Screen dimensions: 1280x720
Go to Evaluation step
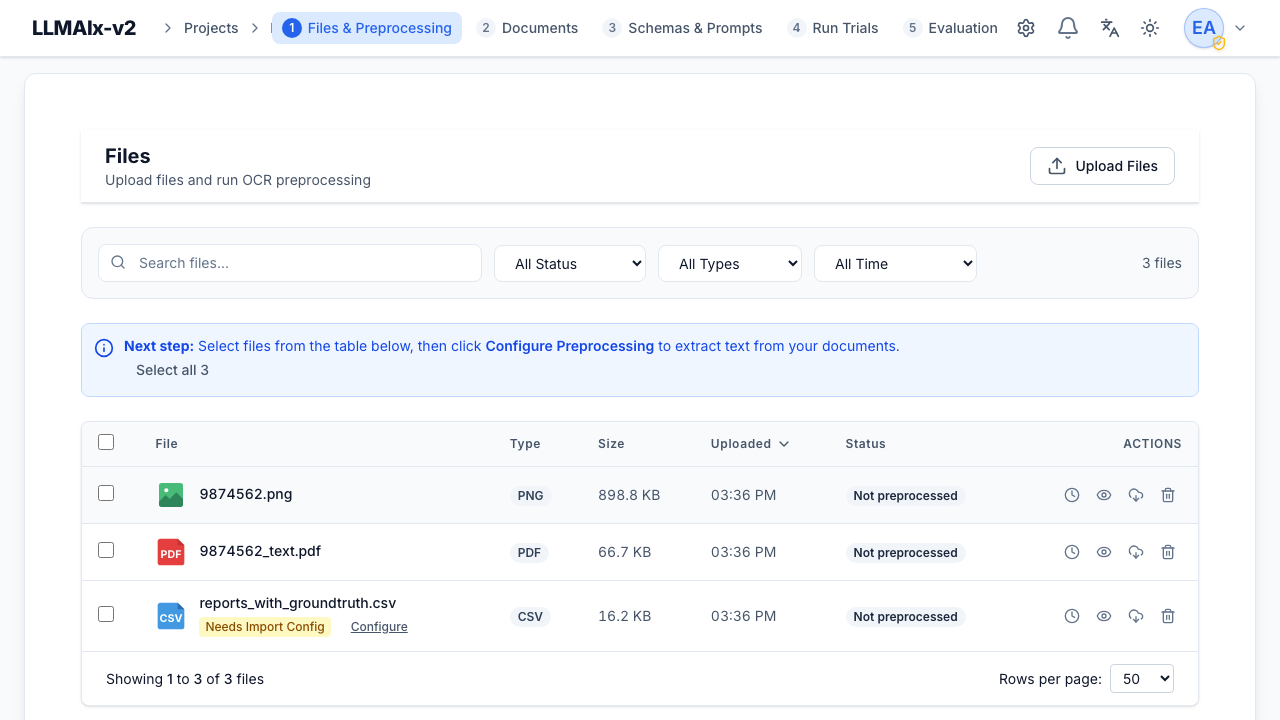[x=950, y=28]
